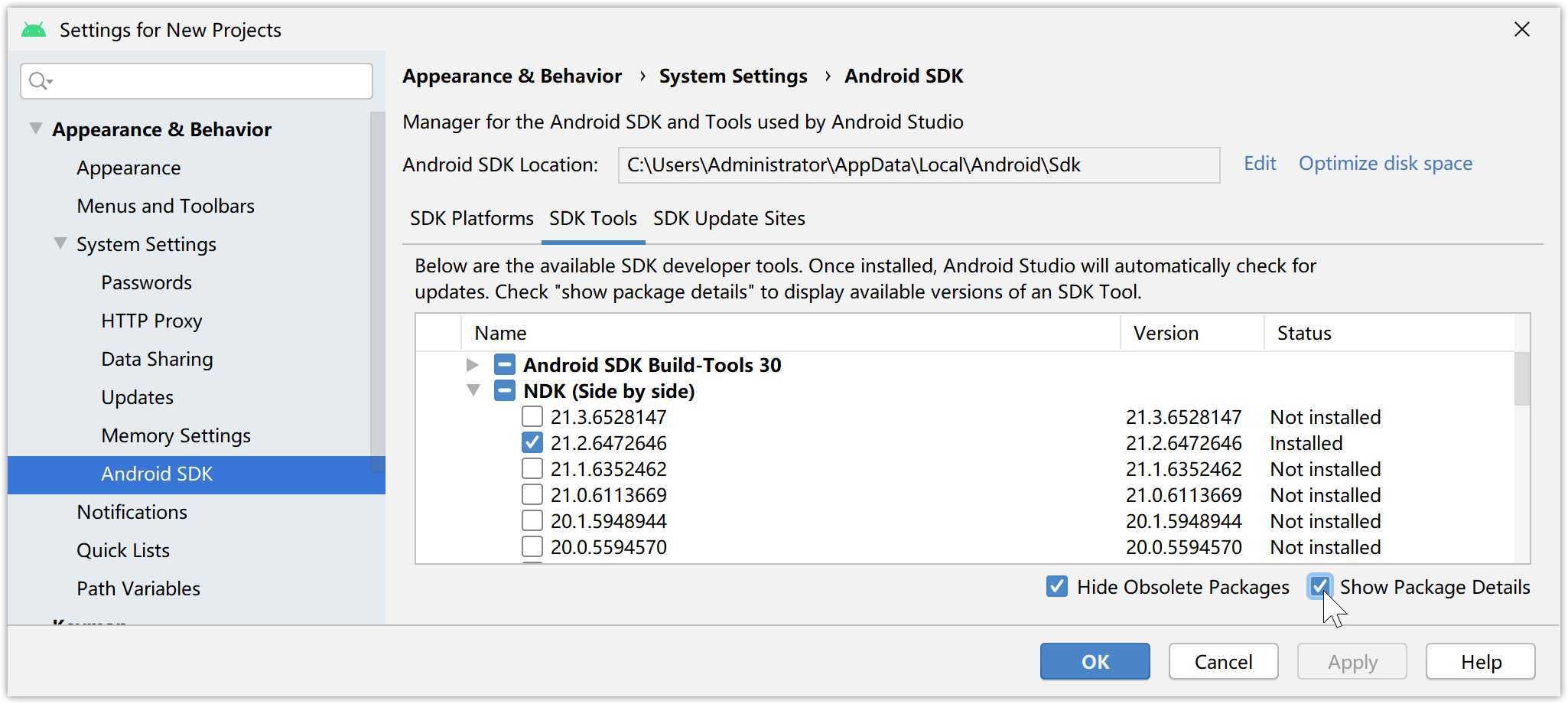Click the Name column header
1568x704 pixels.
pos(791,333)
